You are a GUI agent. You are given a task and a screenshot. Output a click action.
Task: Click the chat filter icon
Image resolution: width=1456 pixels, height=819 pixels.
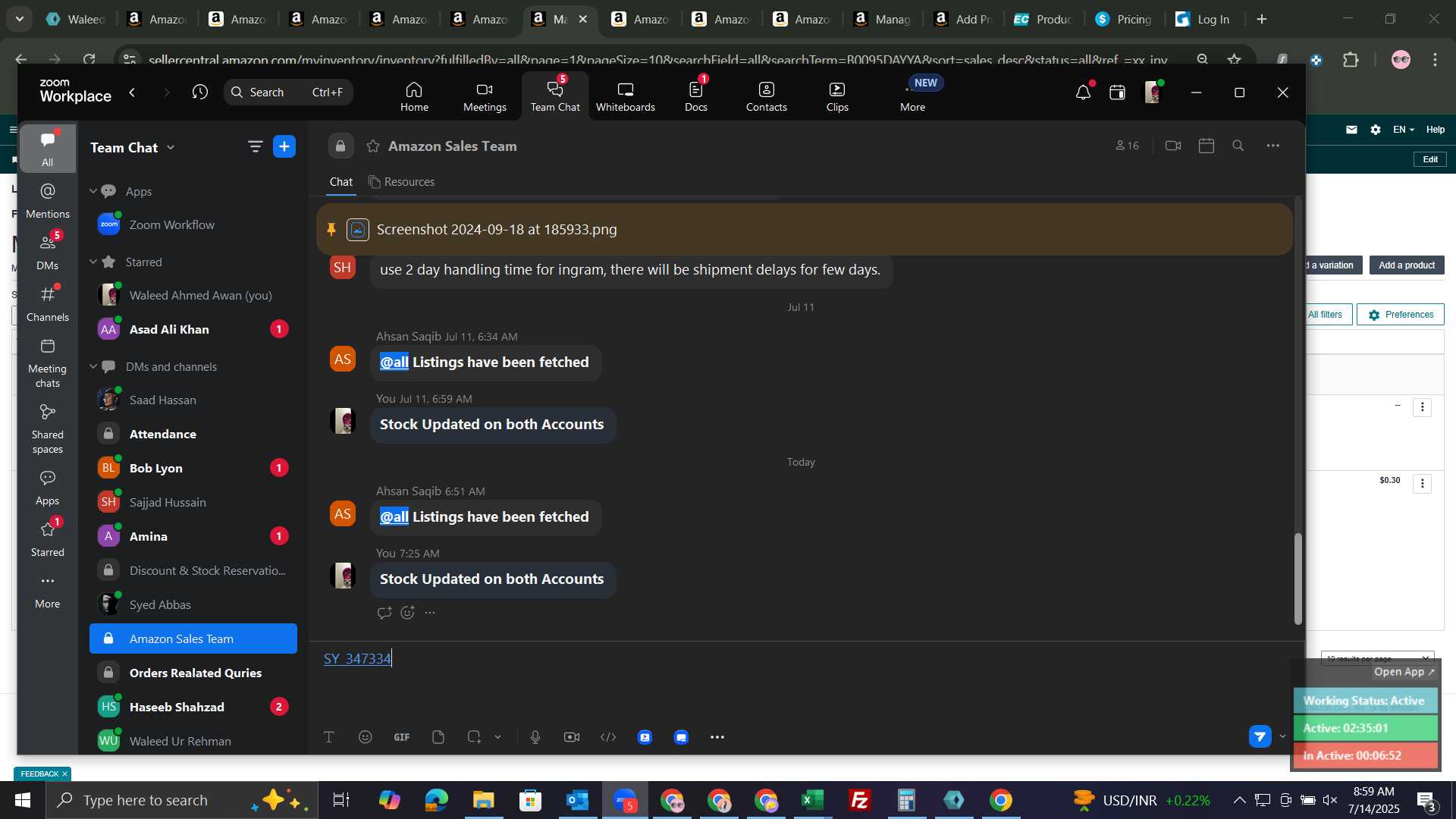[256, 146]
